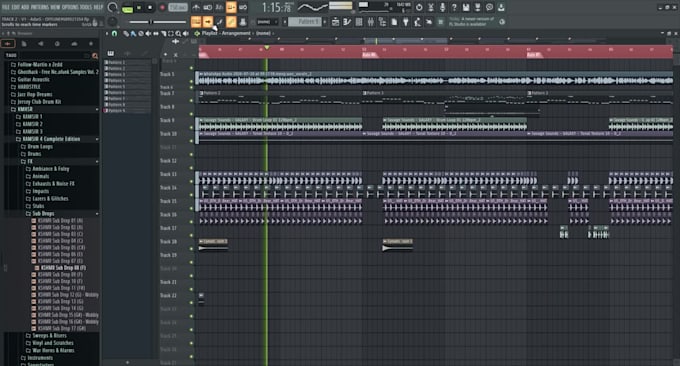Open the EDIT menu
This screenshot has width=680, height=366.
coord(16,7)
